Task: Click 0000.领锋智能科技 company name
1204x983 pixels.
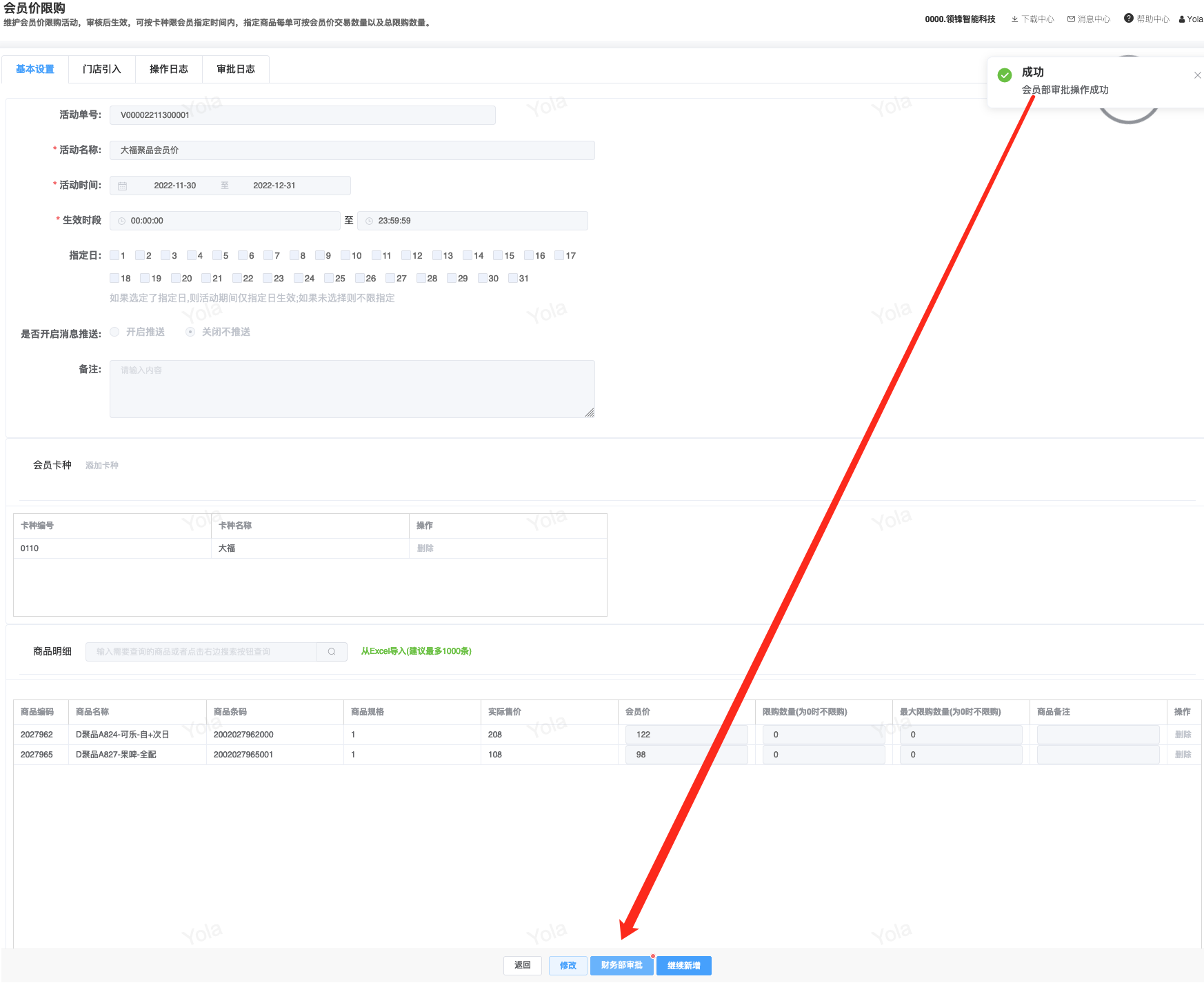Action: 961,19
